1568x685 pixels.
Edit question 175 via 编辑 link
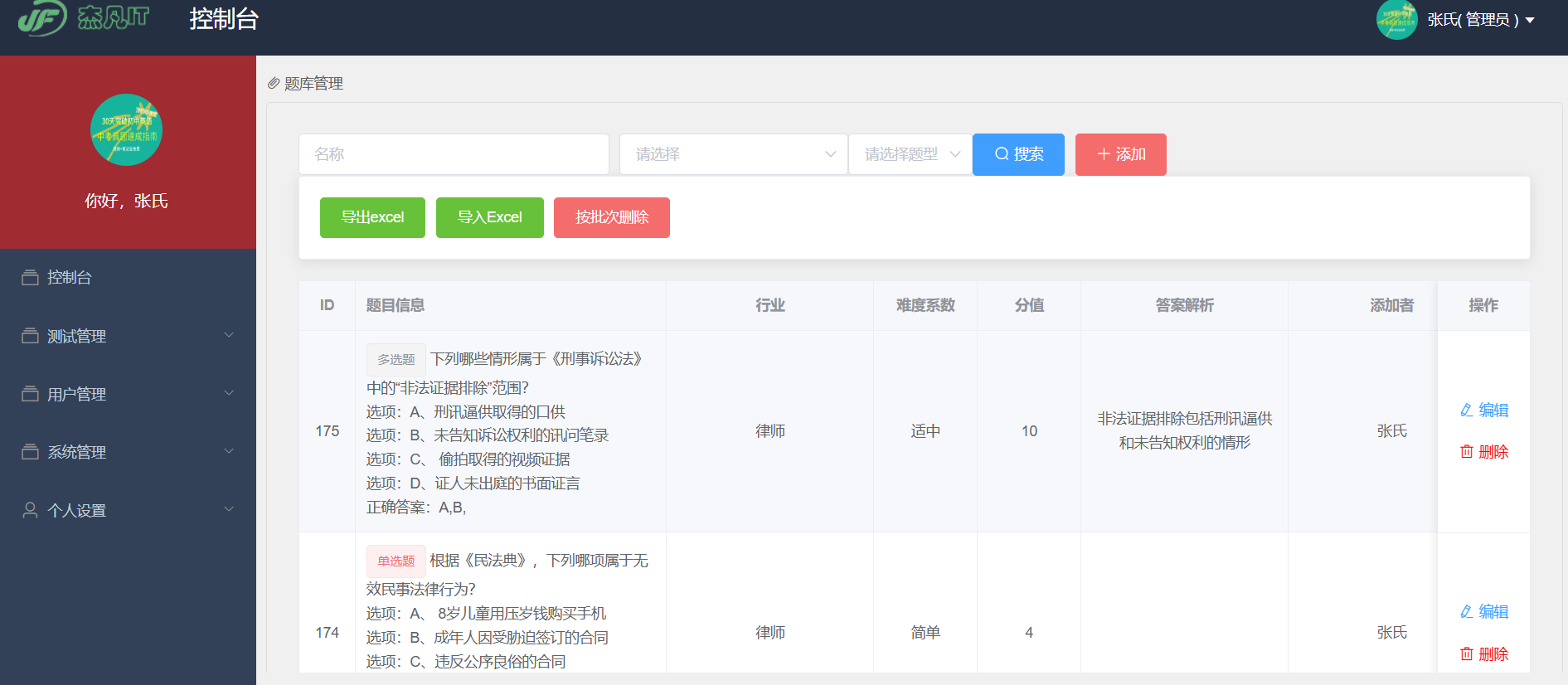pos(1484,410)
